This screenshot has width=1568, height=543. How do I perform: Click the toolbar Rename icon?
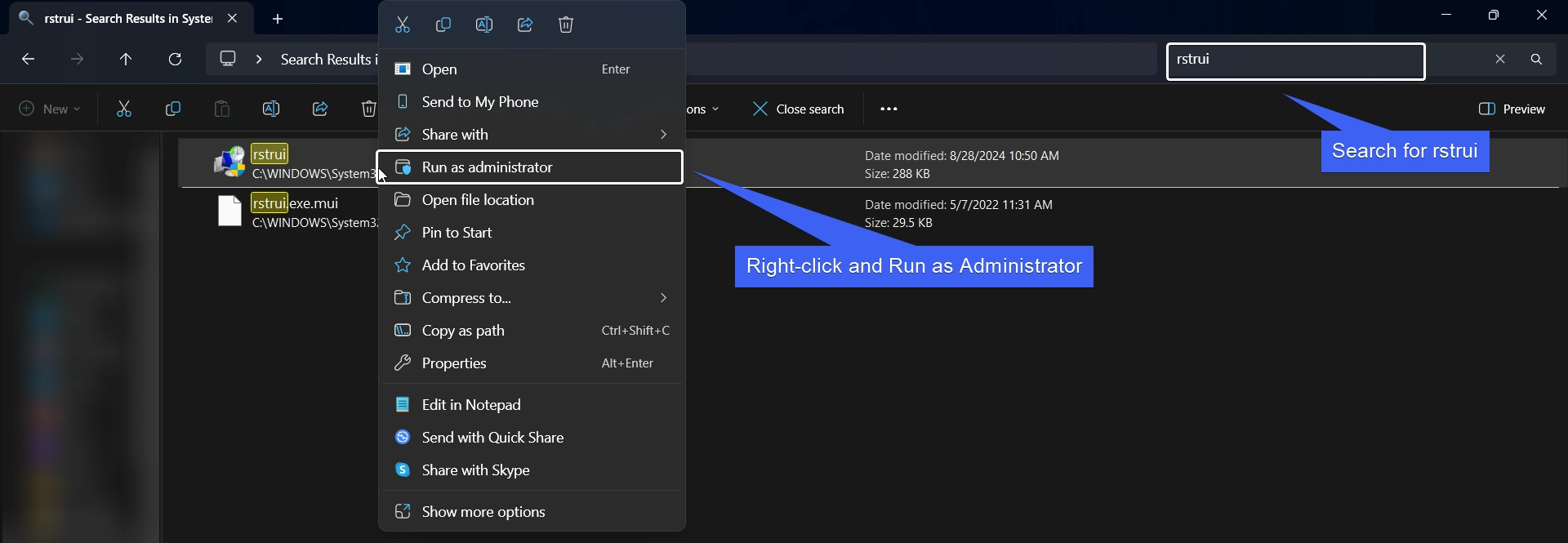(271, 109)
